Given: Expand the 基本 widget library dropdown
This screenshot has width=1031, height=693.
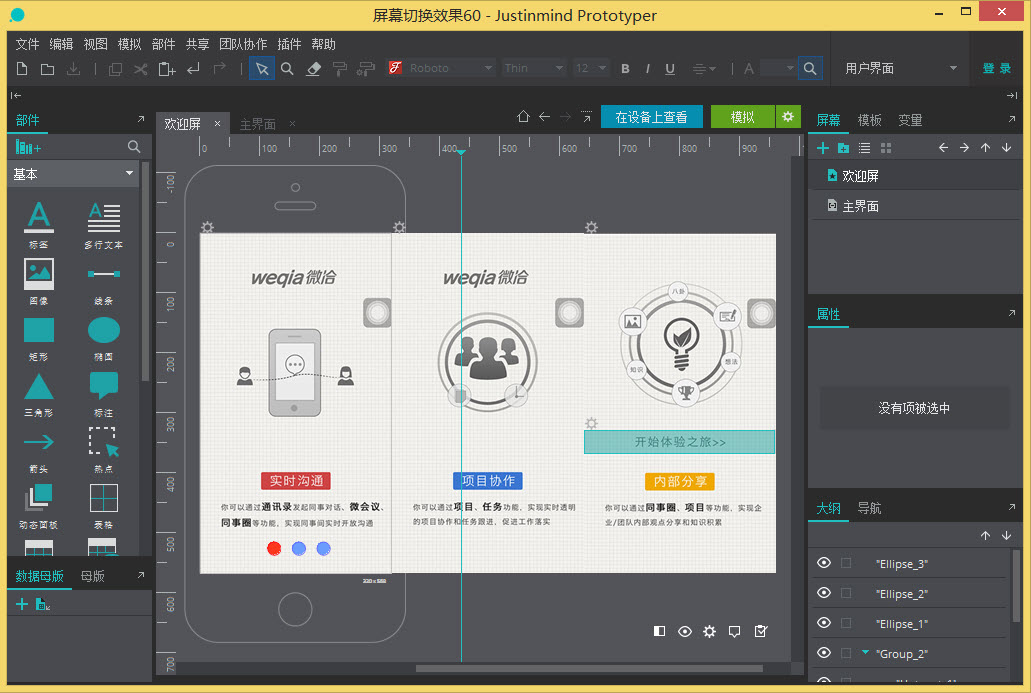Looking at the screenshot, I should (x=73, y=174).
